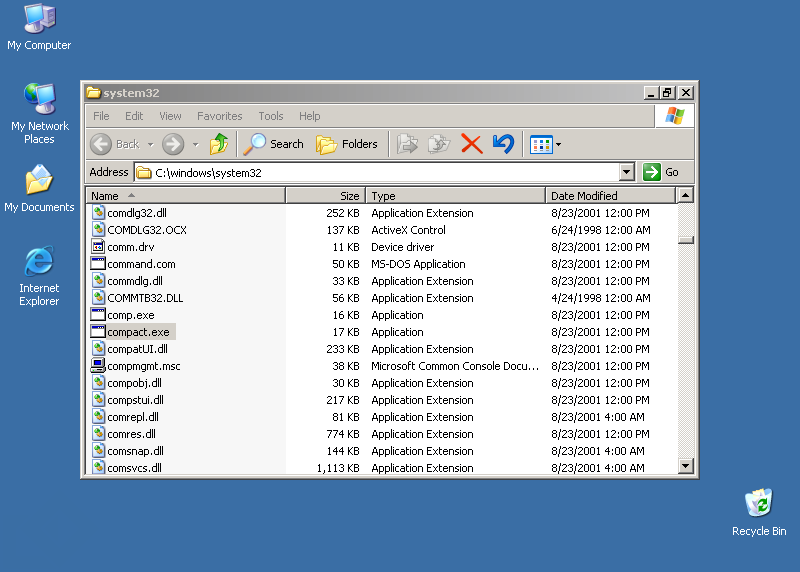
Task: Select the compmgmt.msc file icon
Action: 98,365
